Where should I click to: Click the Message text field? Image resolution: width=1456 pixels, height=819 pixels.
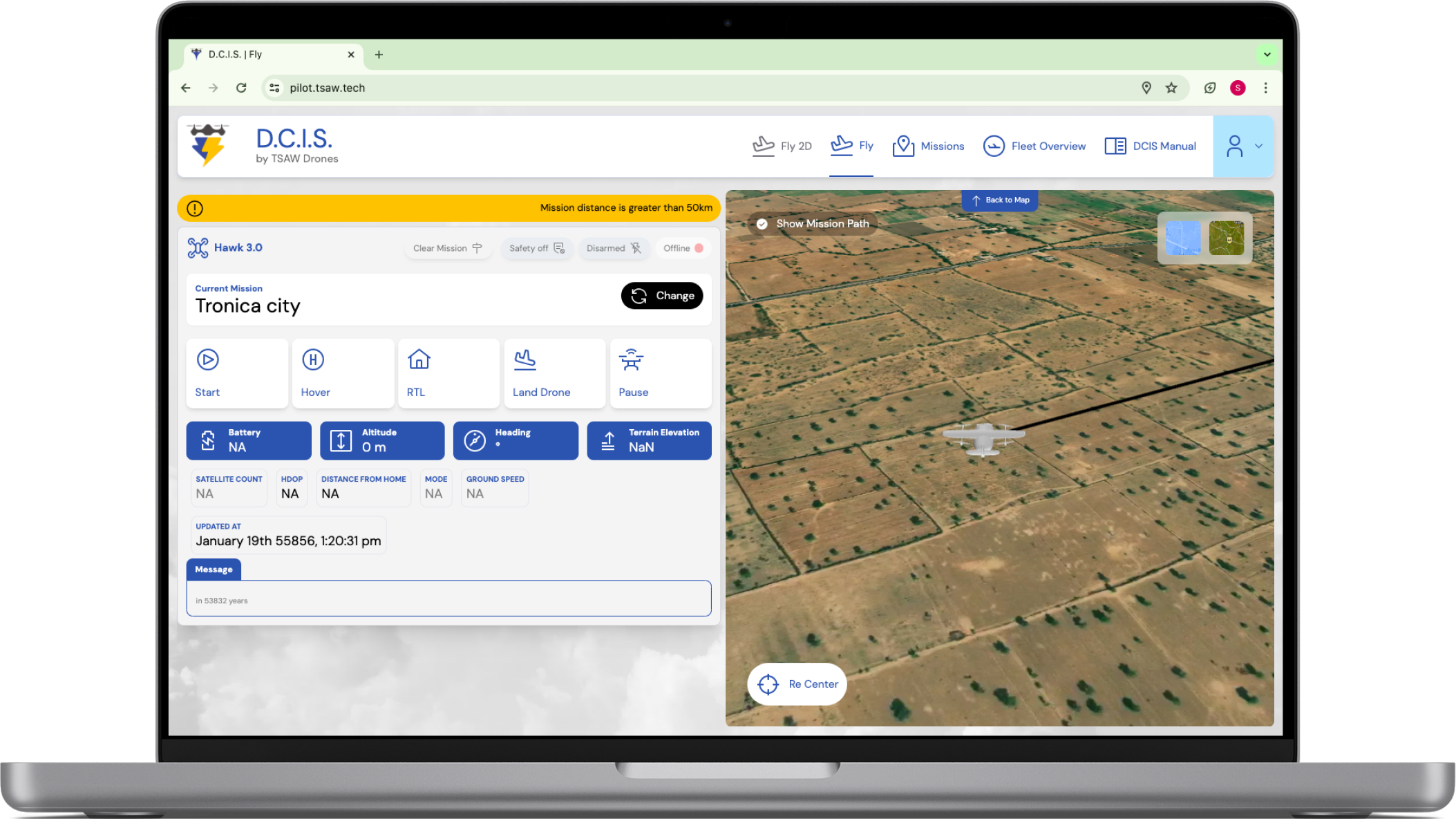click(448, 599)
